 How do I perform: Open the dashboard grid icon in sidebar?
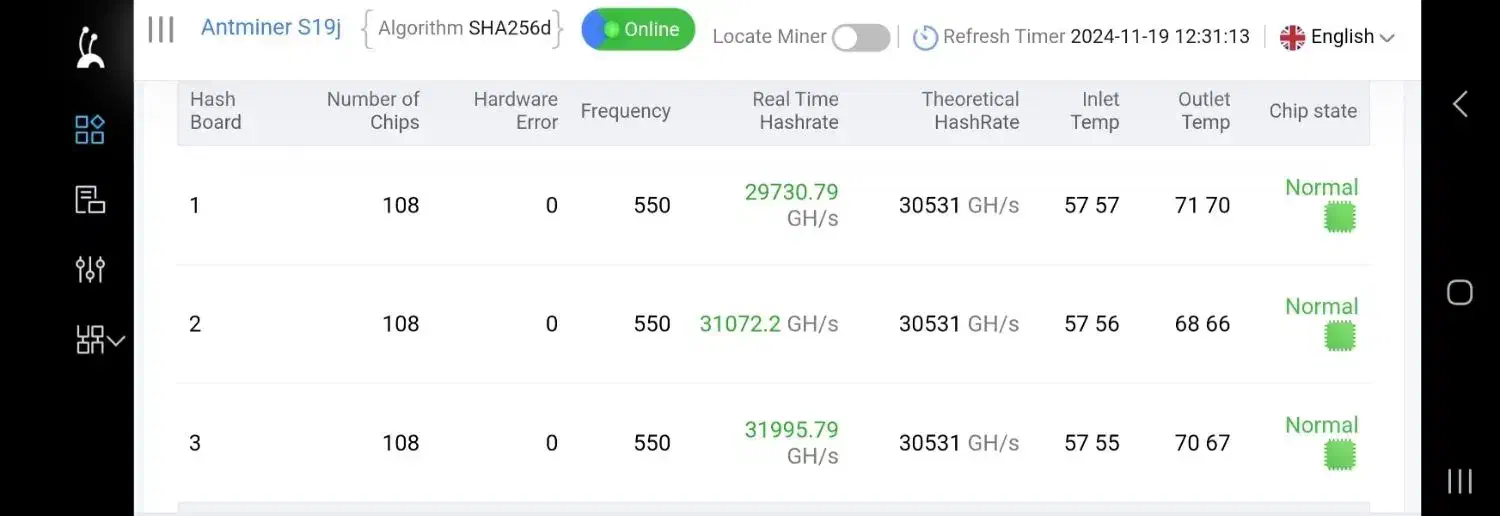[90, 129]
